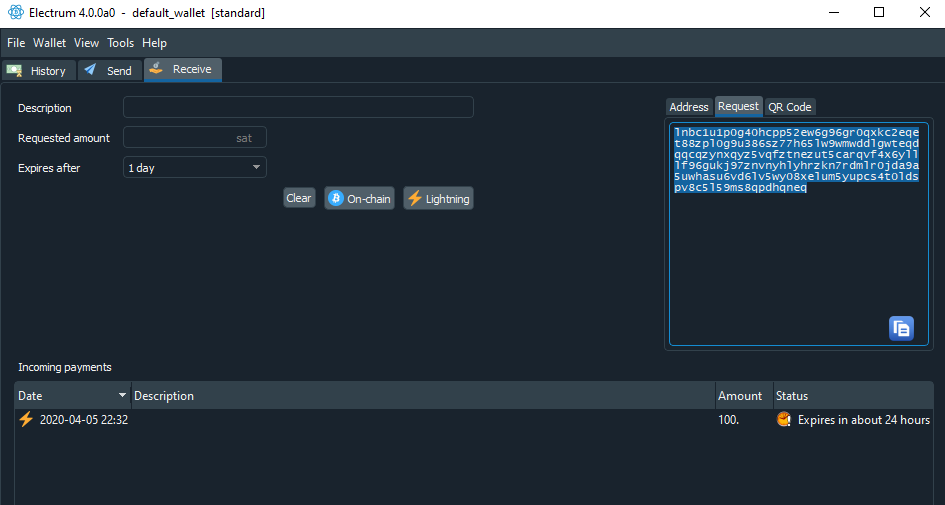Open the View menu

[86, 43]
